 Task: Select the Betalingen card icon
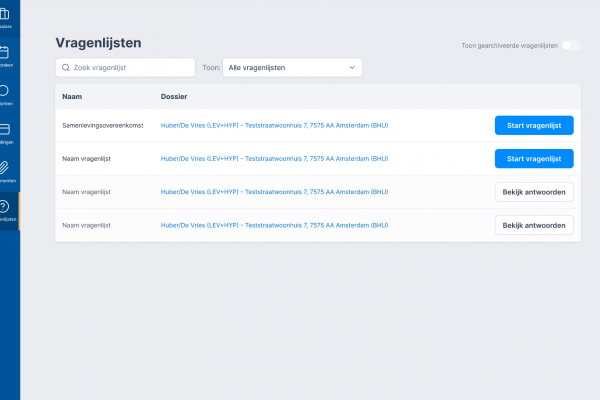[5, 131]
